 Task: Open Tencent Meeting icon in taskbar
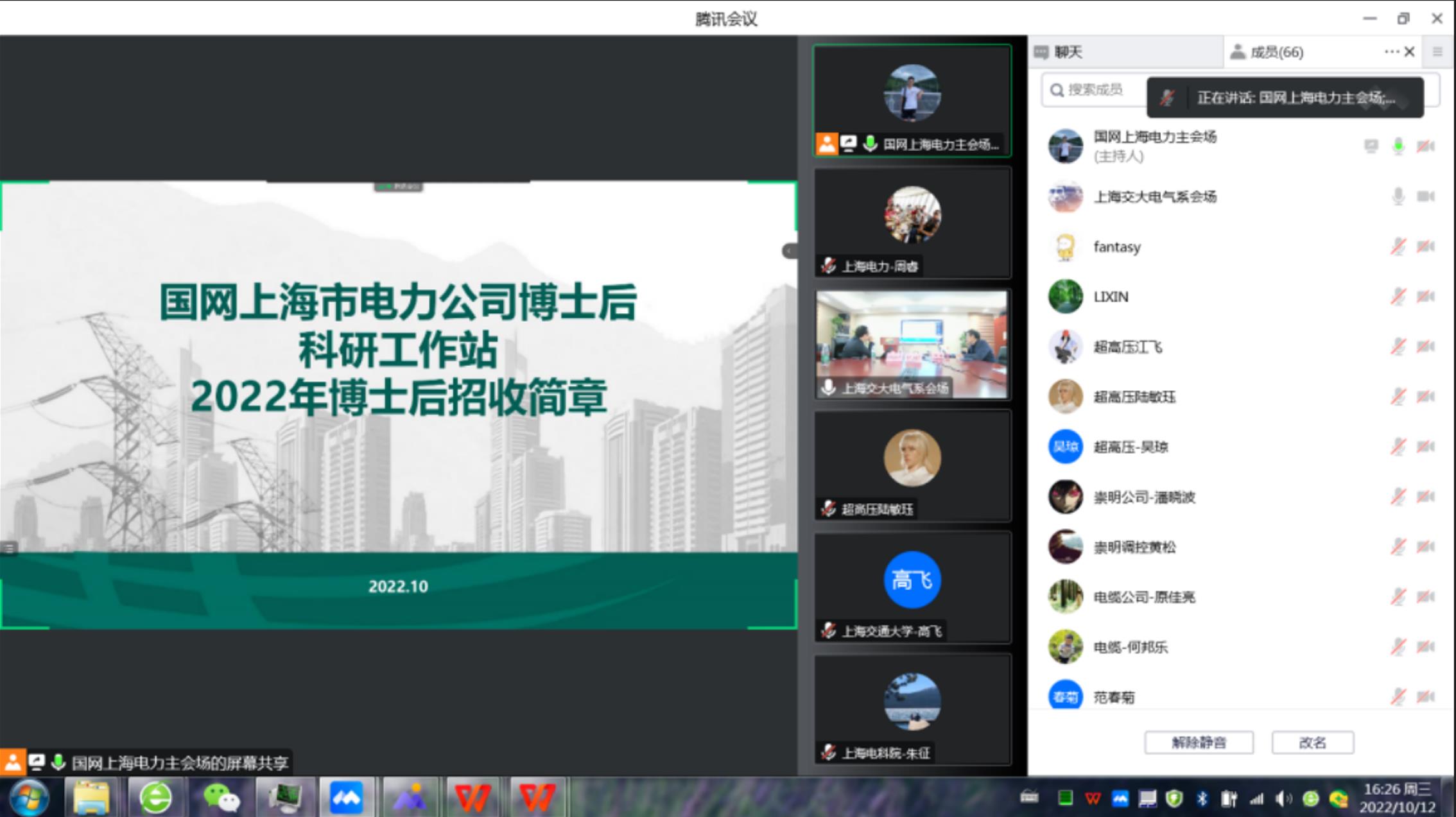pyautogui.click(x=346, y=798)
